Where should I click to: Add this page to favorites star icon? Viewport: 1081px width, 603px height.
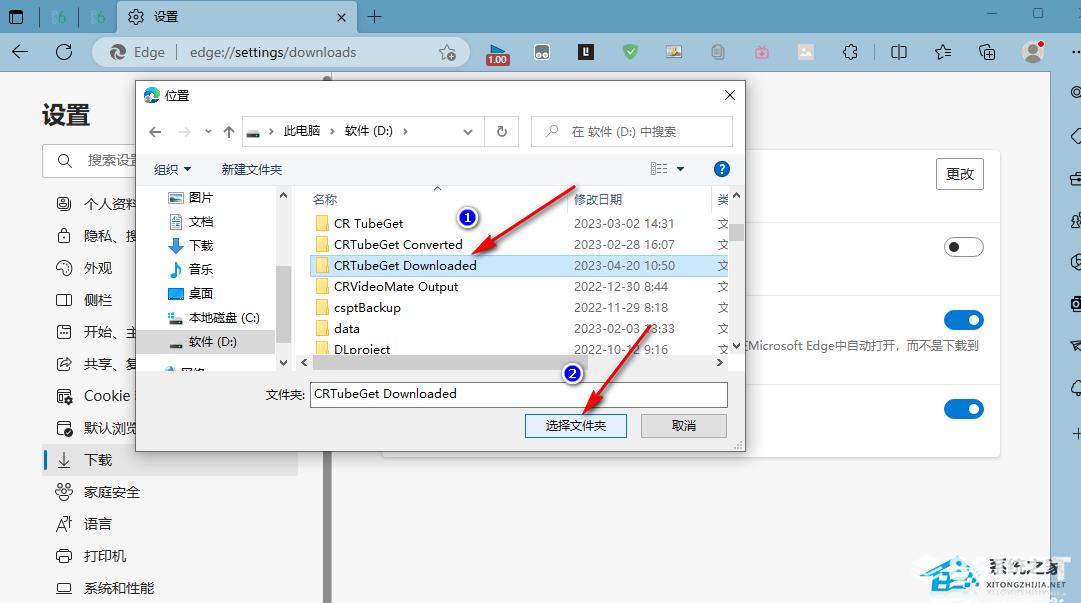click(x=447, y=52)
